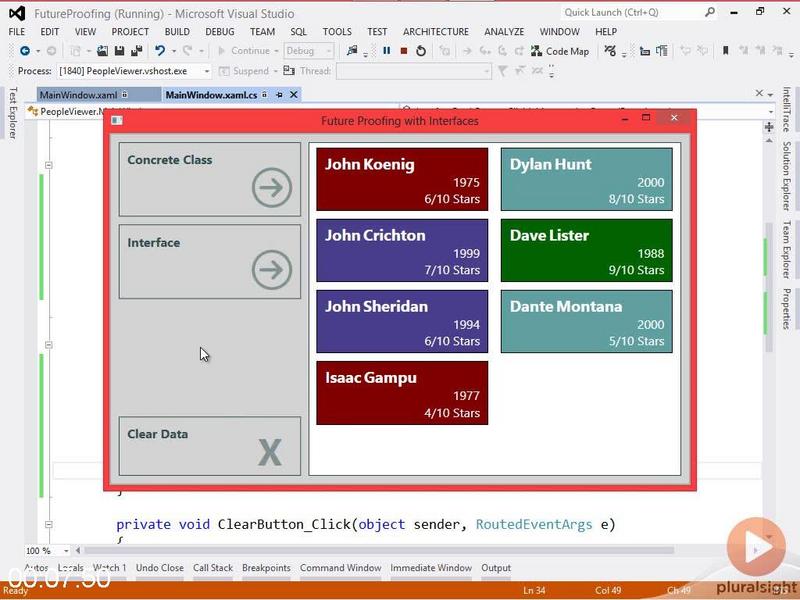Select the Dylan Hunt teal card
Screen dimensions: 800x600
point(587,179)
